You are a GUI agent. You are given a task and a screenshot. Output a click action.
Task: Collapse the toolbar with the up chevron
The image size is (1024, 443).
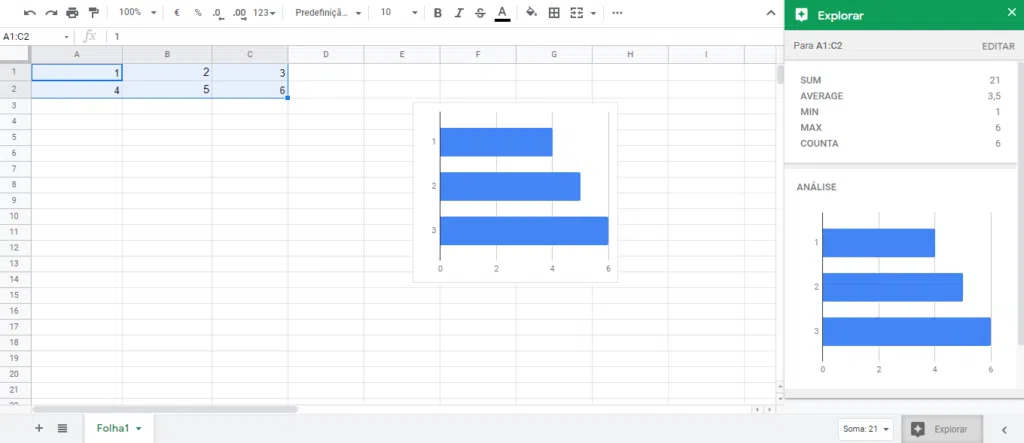click(771, 13)
